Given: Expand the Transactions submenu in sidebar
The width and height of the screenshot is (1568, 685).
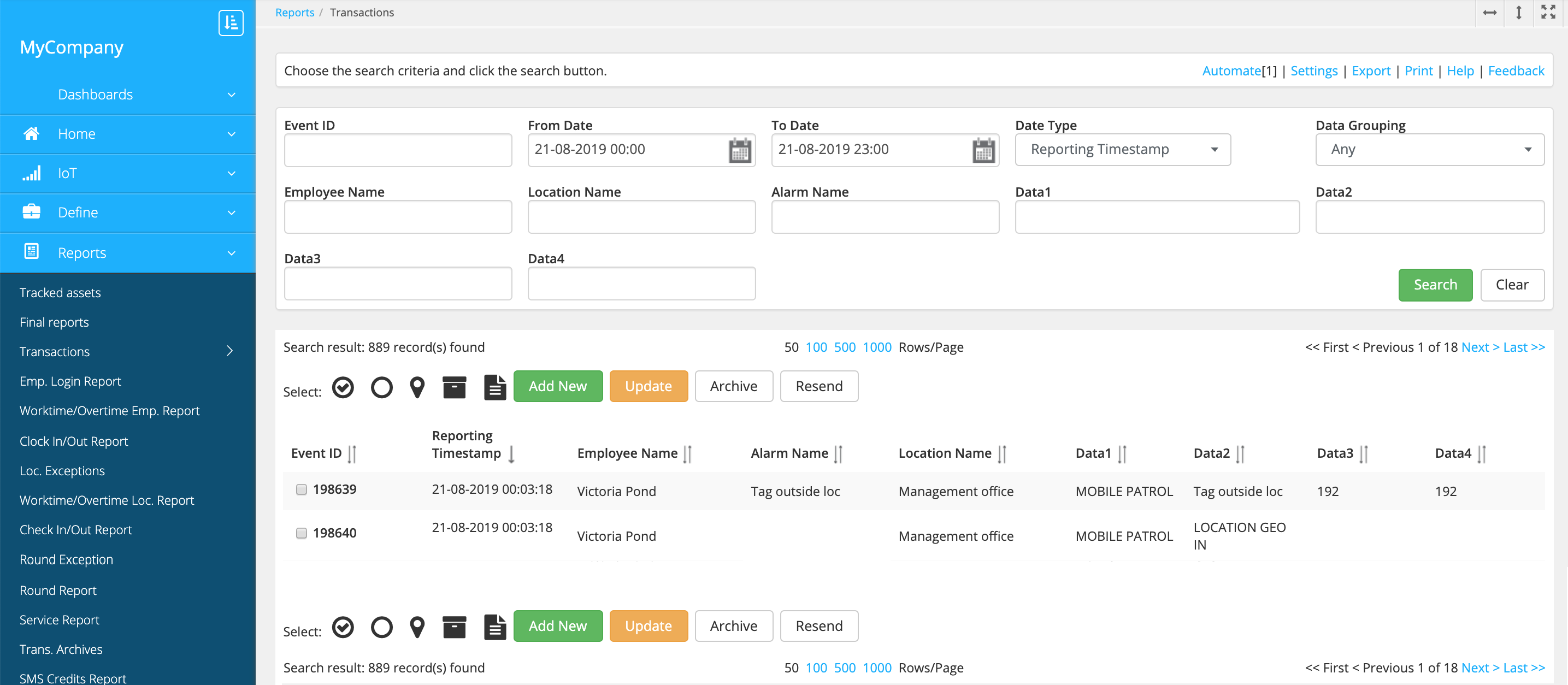Looking at the screenshot, I should pos(229,351).
